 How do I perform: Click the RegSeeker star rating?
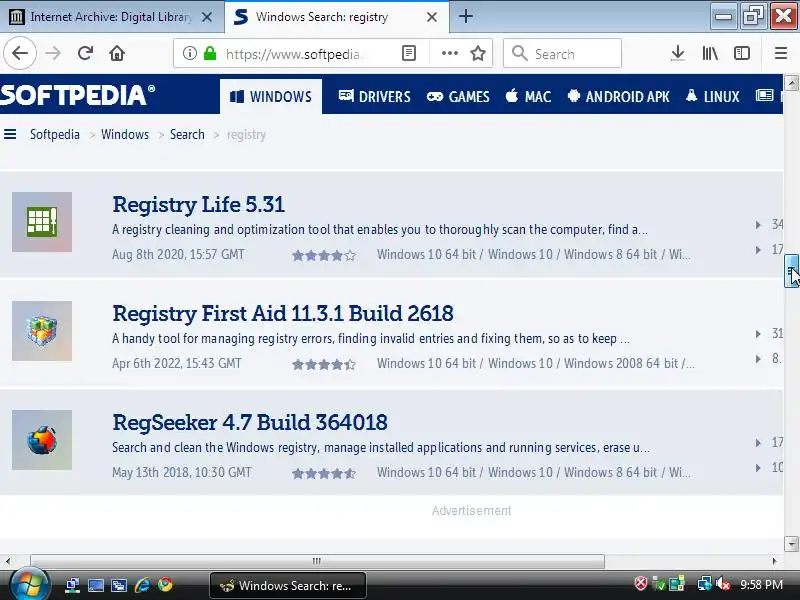pos(323,473)
